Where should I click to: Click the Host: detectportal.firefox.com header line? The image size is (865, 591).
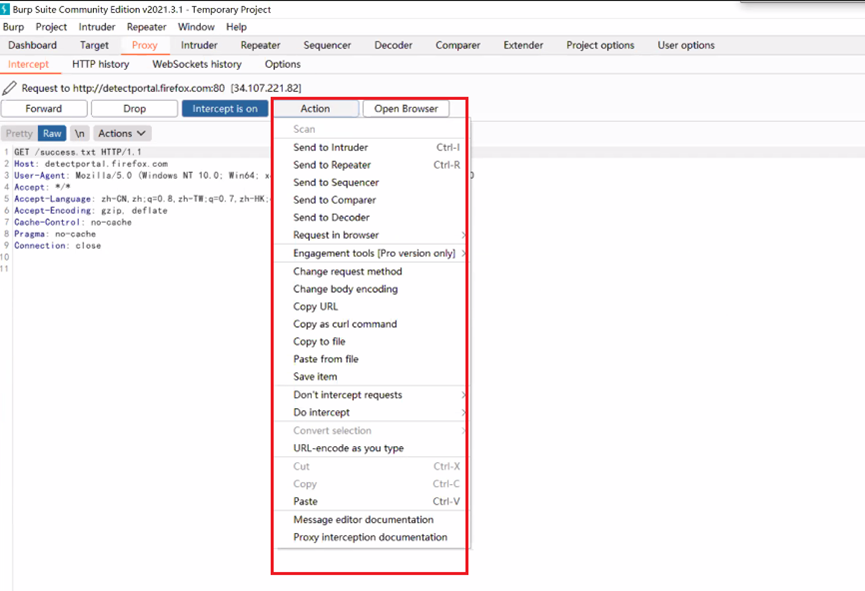91,164
